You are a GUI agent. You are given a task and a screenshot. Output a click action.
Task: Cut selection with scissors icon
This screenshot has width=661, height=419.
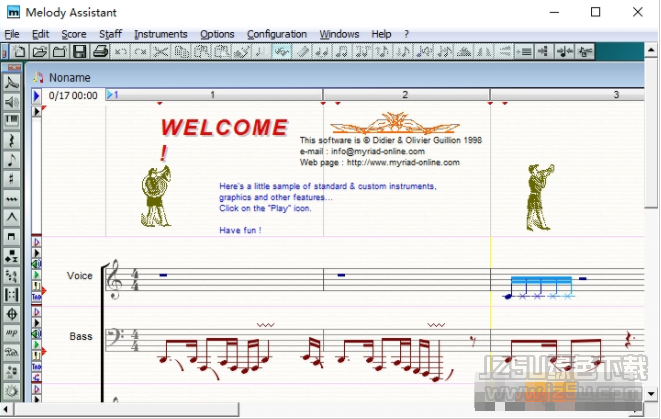coord(161,52)
